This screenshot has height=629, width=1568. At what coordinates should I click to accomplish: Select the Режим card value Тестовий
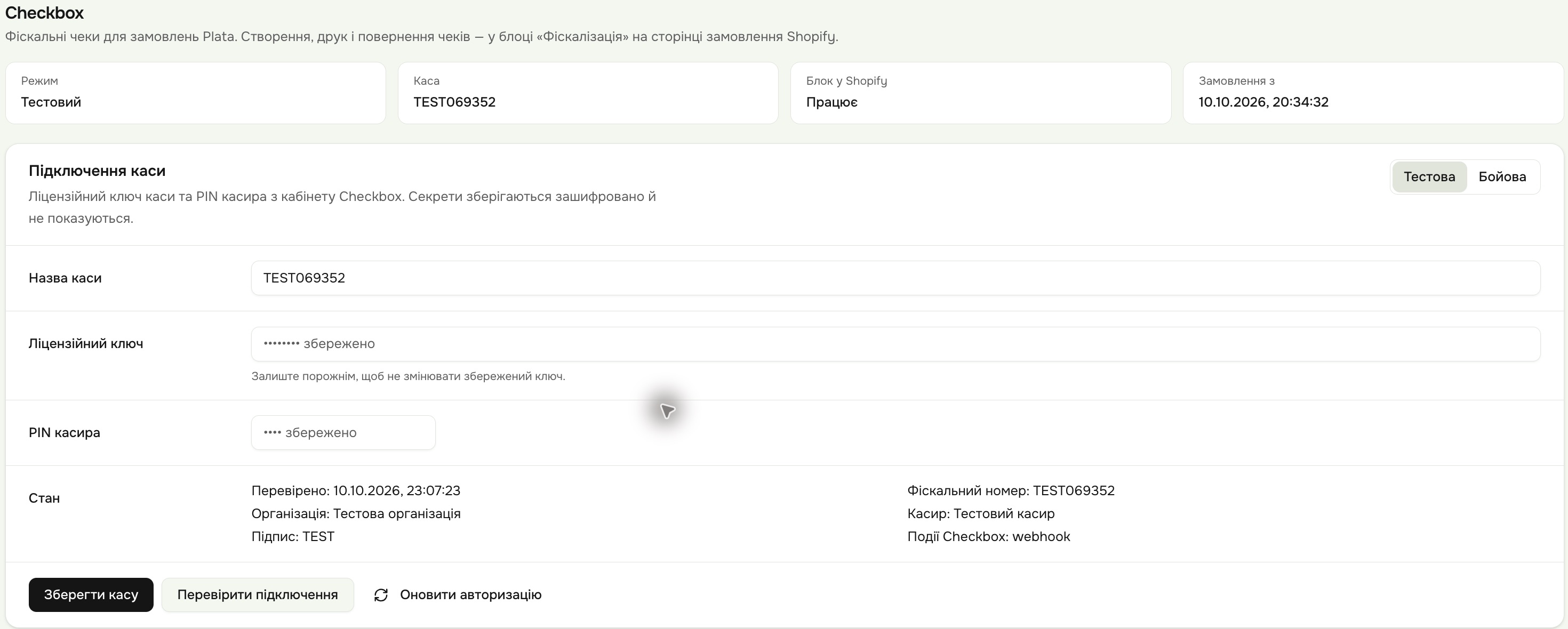pos(51,102)
